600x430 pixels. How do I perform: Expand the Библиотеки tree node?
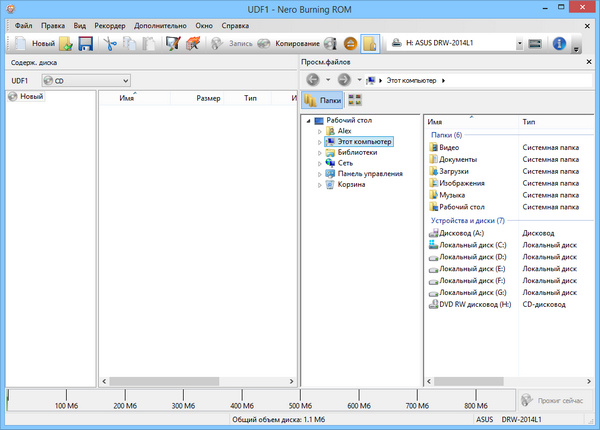click(x=319, y=152)
